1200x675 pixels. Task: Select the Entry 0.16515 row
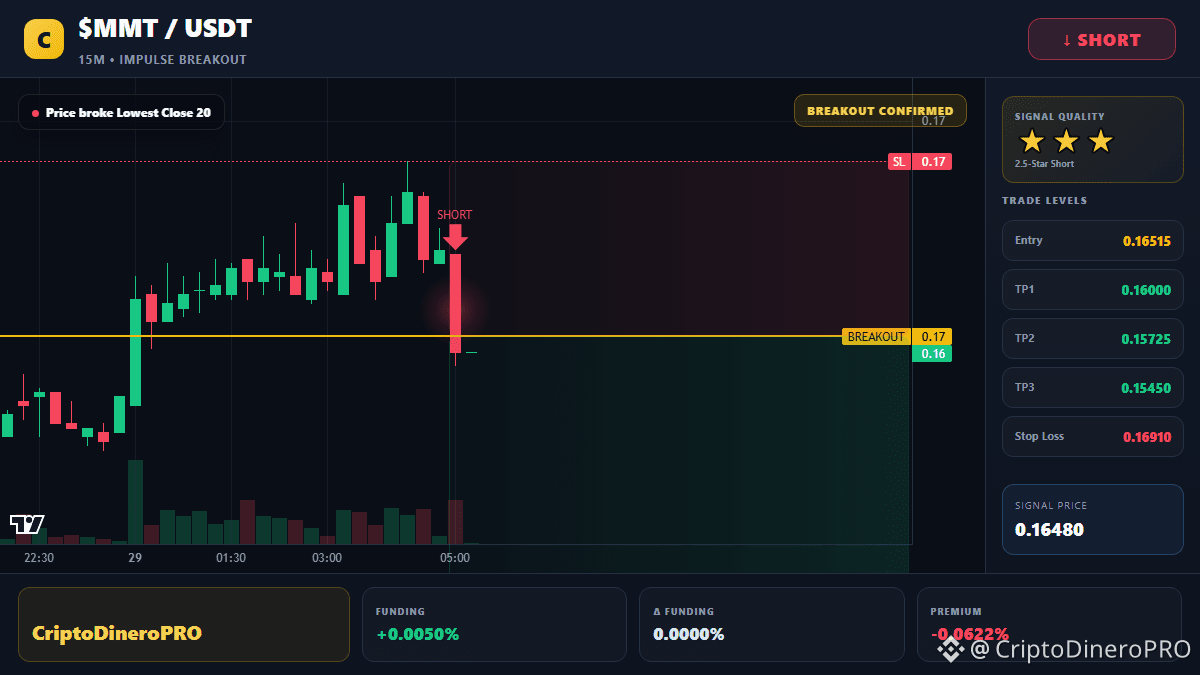click(1092, 240)
